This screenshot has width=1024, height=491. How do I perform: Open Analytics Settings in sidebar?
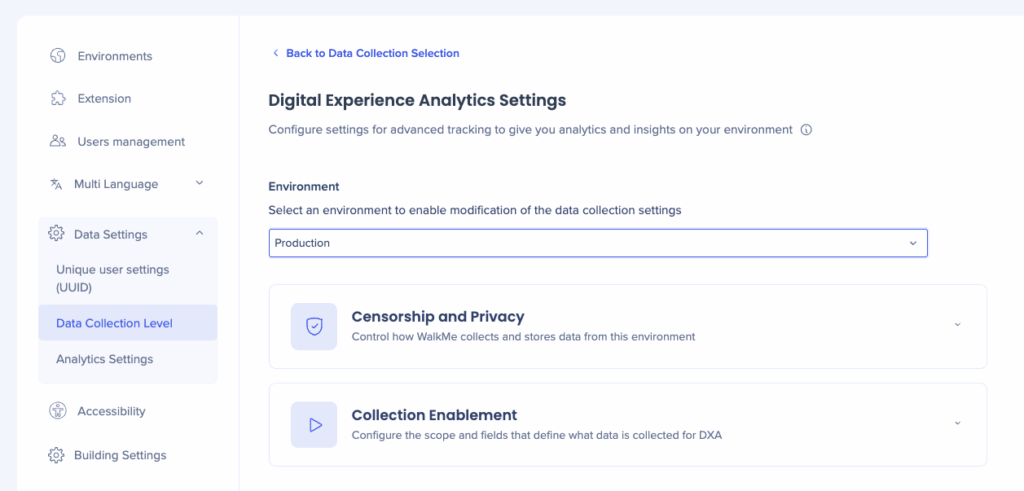point(105,359)
